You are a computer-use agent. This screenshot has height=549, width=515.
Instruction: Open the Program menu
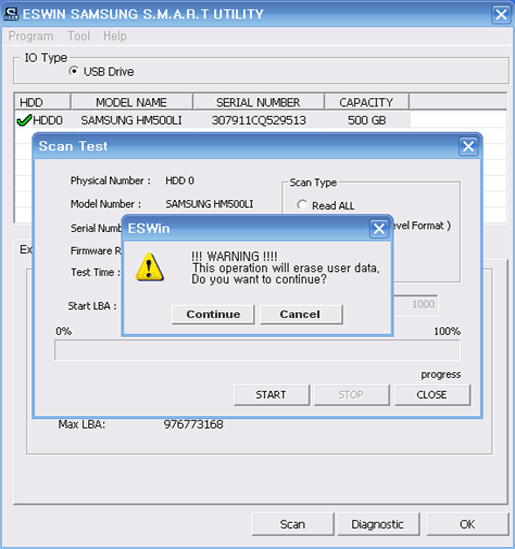[31, 36]
